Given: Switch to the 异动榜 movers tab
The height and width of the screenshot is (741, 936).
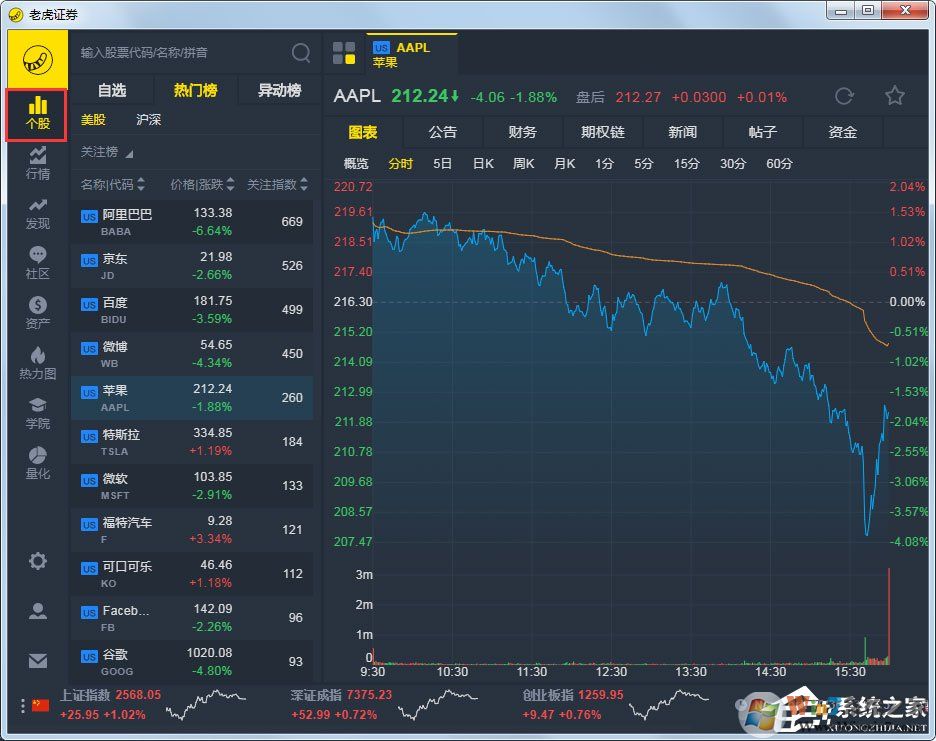Looking at the screenshot, I should (280, 90).
